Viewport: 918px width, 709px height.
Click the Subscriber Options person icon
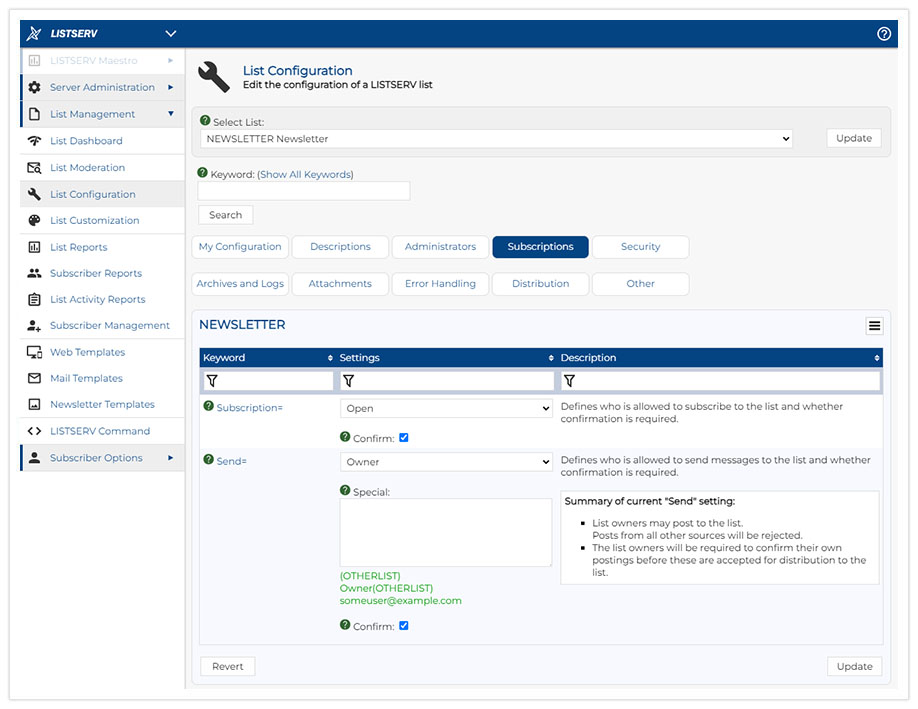click(x=35, y=457)
